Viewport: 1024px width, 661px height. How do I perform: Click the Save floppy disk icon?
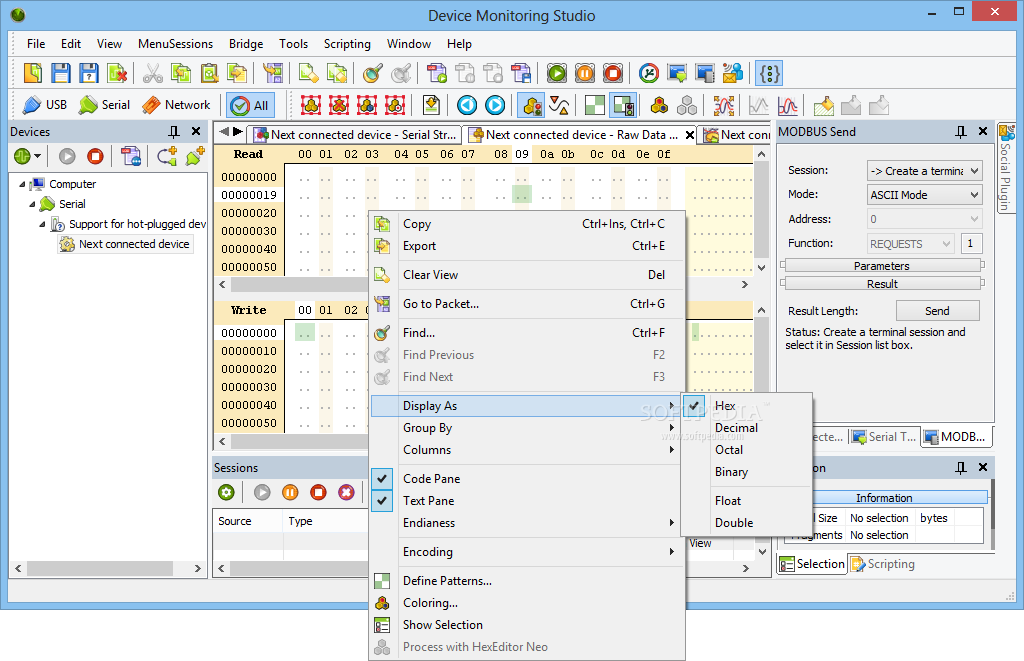point(61,73)
